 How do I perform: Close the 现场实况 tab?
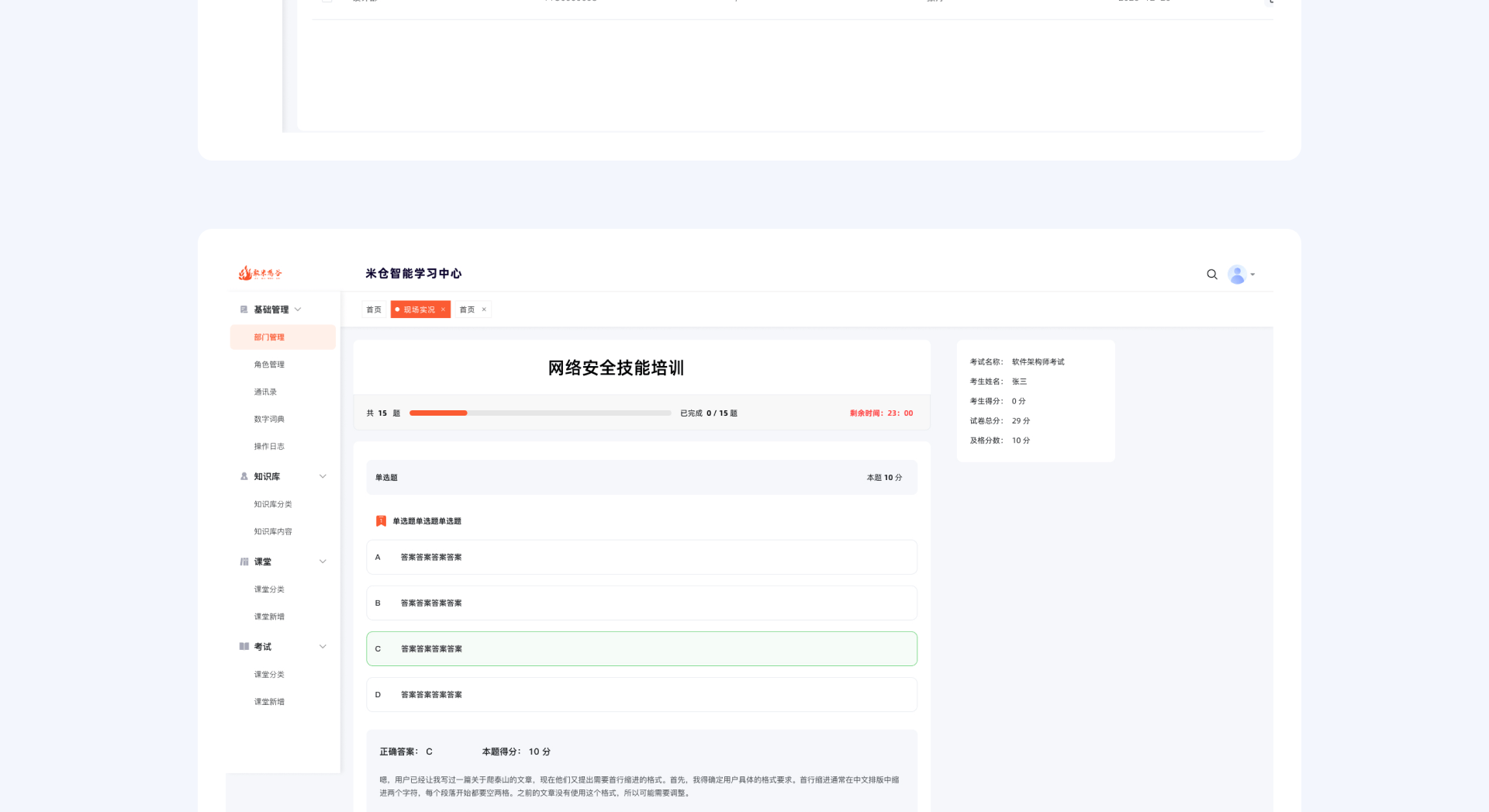click(x=443, y=309)
